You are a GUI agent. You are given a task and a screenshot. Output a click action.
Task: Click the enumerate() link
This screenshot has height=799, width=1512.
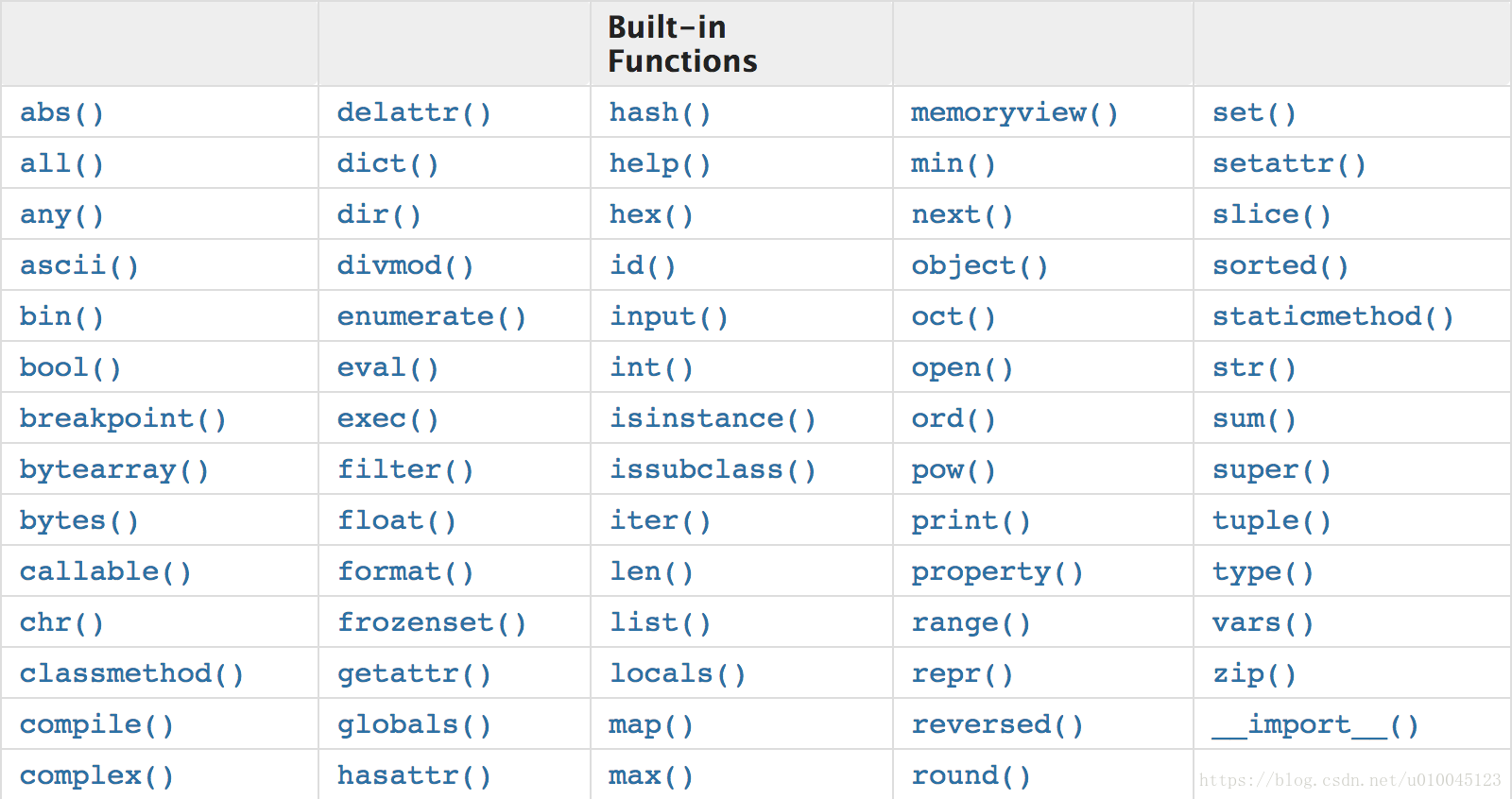pyautogui.click(x=431, y=317)
